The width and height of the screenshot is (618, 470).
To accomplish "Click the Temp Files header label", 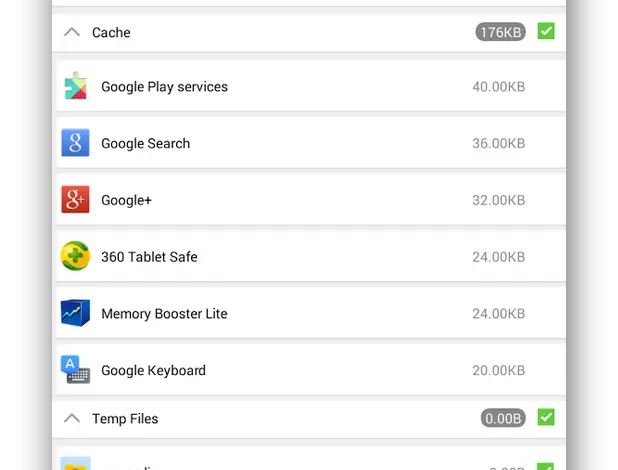I will point(125,419).
